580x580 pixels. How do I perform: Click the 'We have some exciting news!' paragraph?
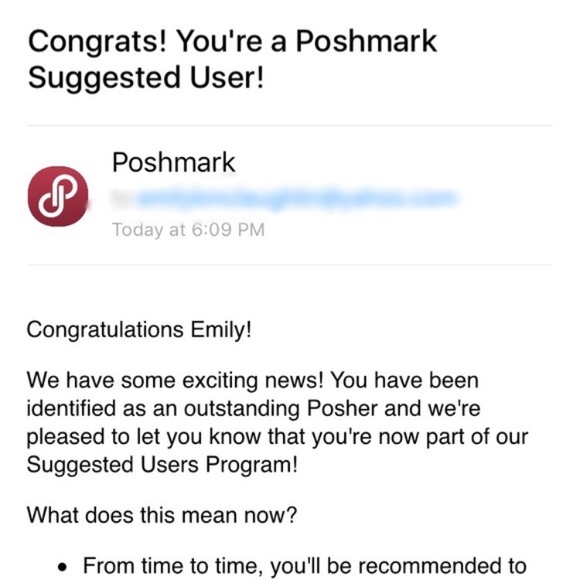[x=277, y=422]
